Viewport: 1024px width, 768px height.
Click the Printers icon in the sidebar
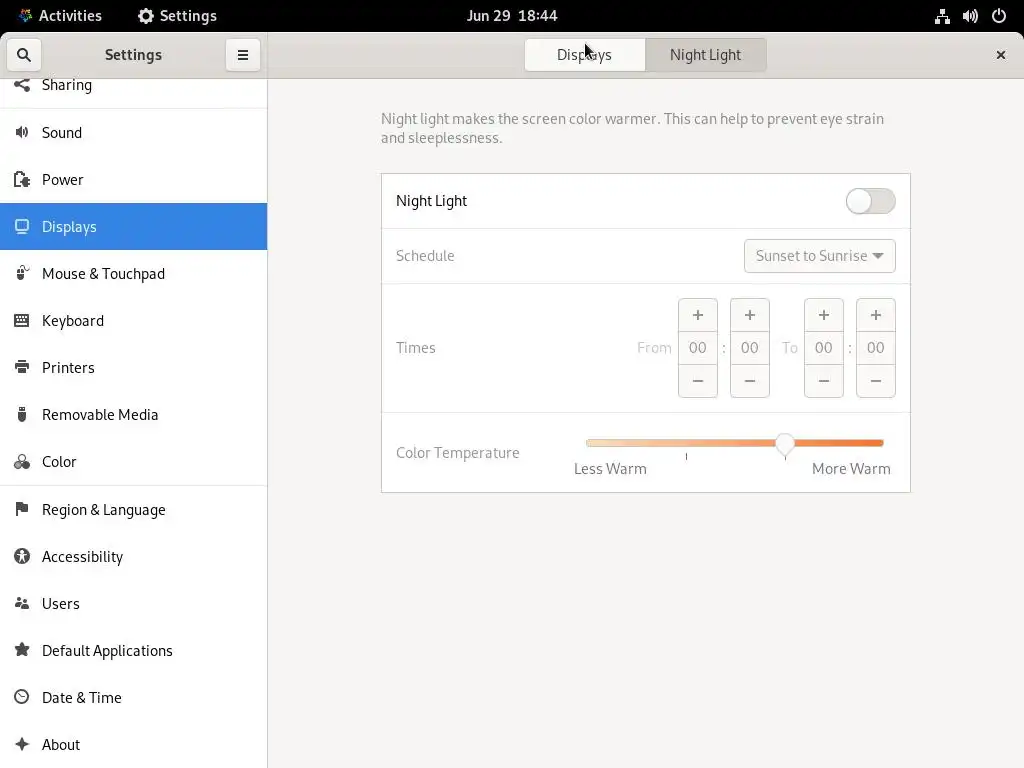(x=22, y=368)
